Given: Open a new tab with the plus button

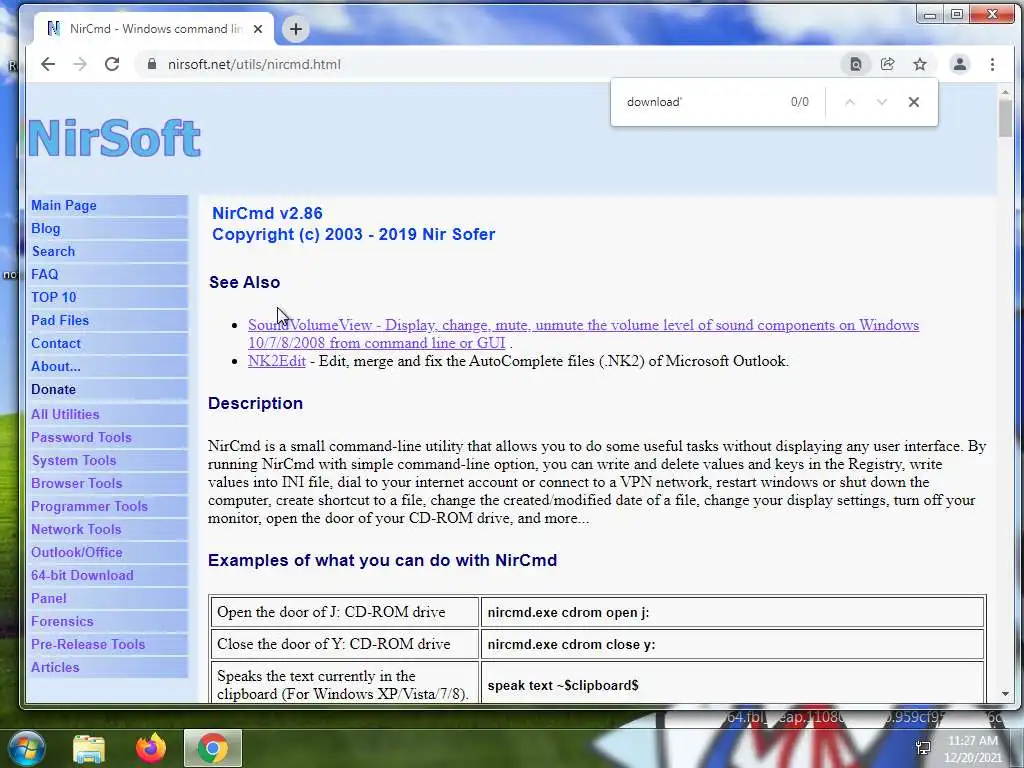Looking at the screenshot, I should coord(296,29).
